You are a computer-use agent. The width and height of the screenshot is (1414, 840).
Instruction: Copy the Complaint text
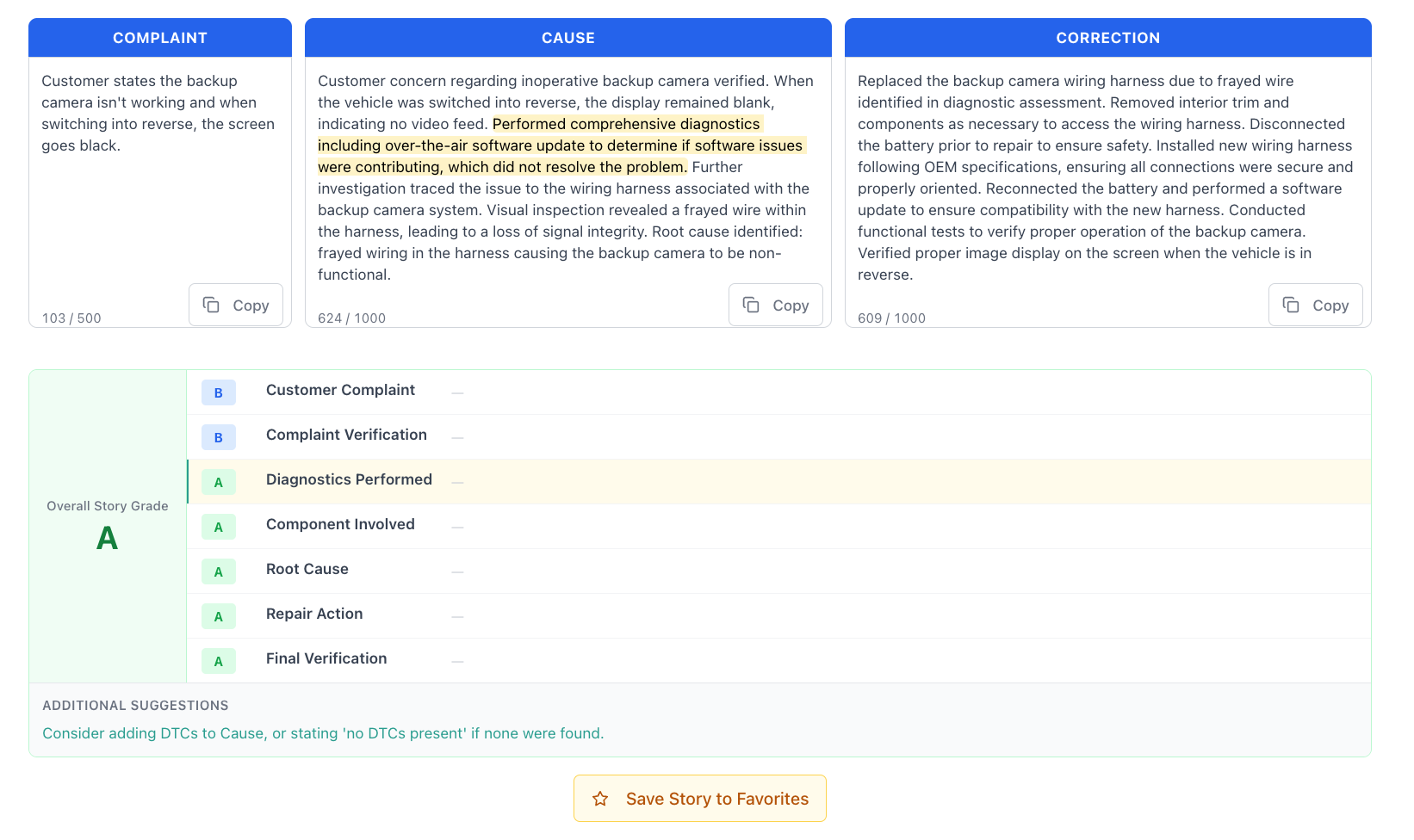click(235, 305)
